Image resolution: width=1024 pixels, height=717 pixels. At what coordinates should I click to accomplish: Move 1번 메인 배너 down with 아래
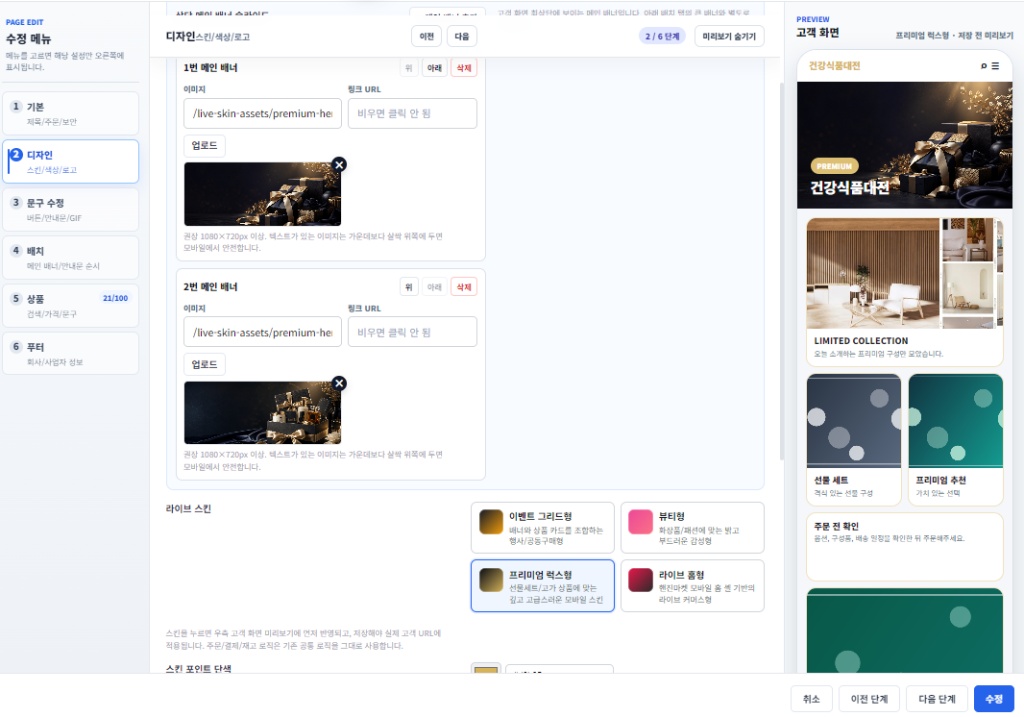(434, 68)
